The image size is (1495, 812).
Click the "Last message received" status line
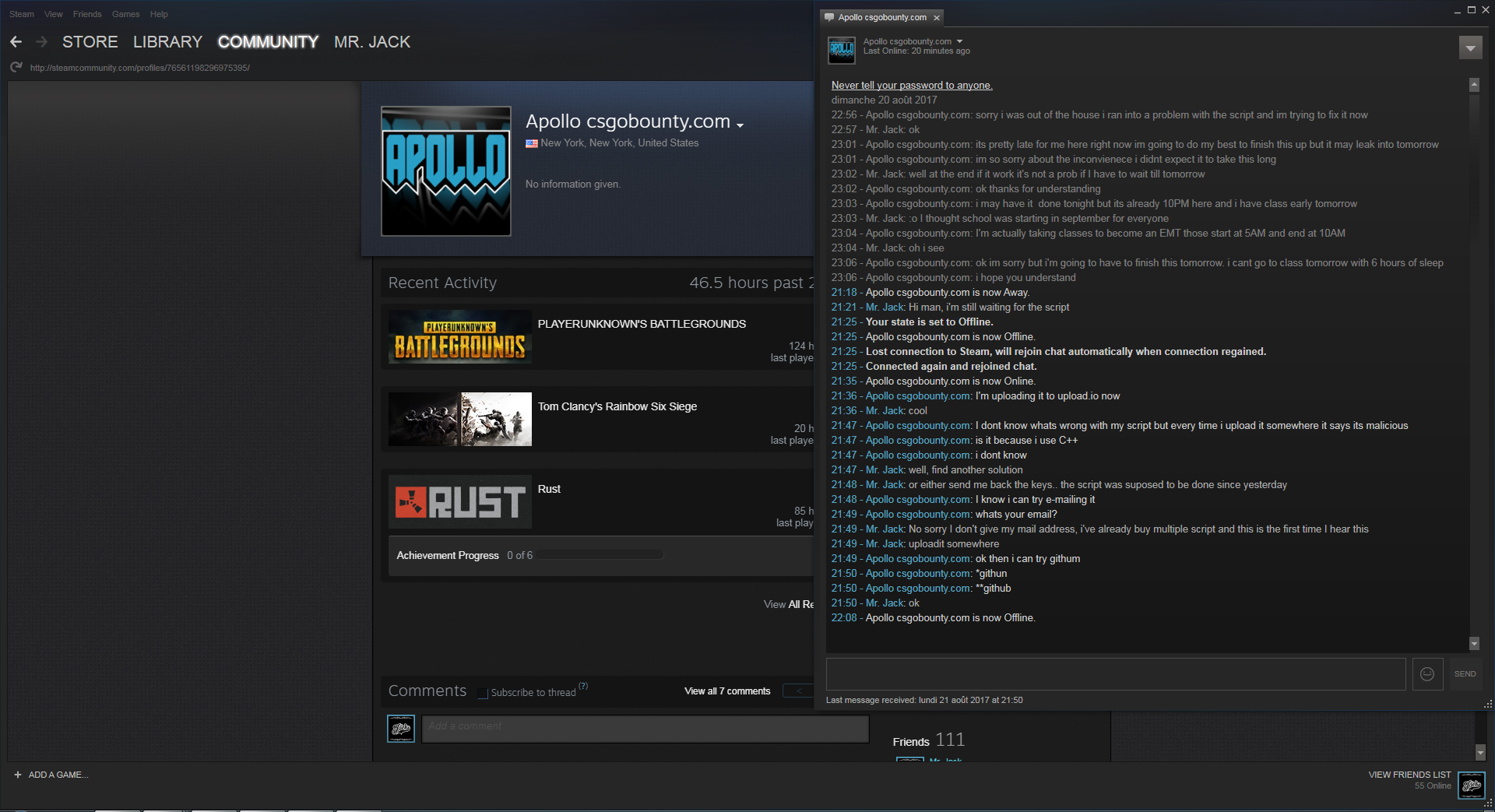click(x=924, y=701)
